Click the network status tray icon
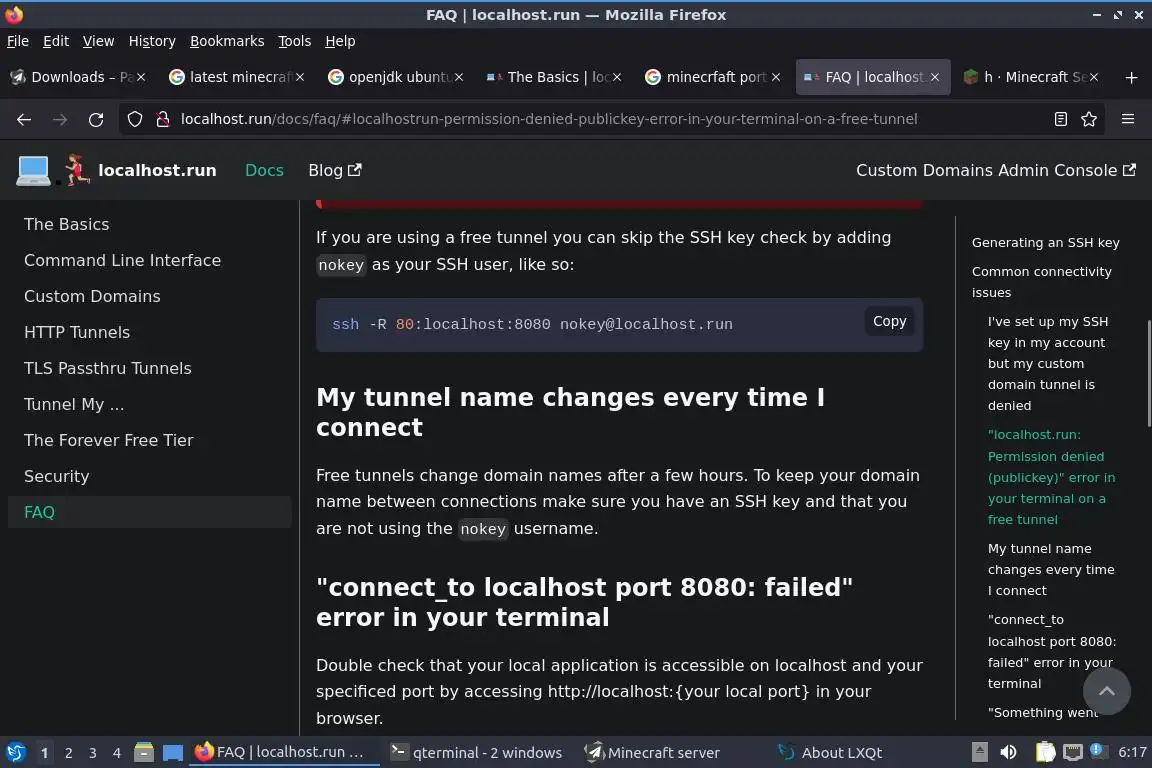Viewport: 1152px width, 768px height. point(1073,753)
